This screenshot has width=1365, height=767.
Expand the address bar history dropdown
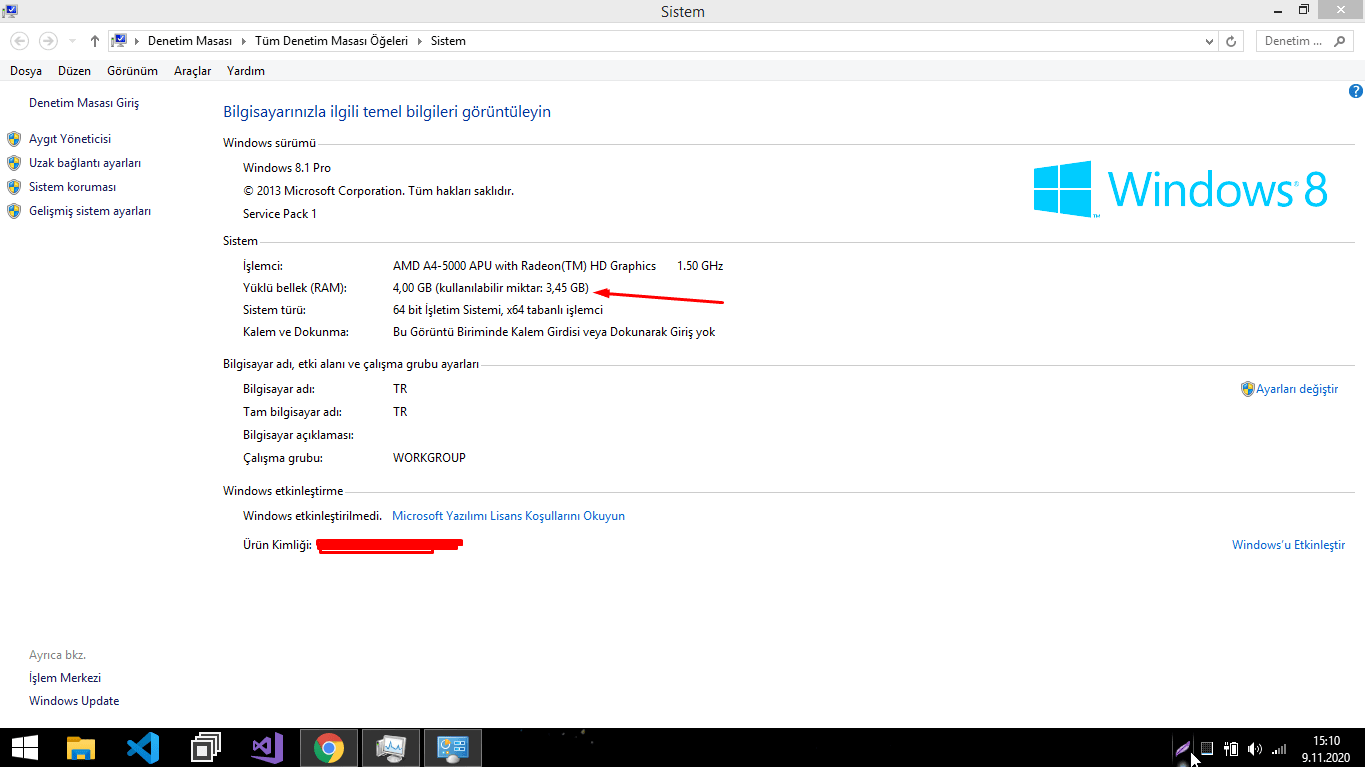[x=1209, y=41]
